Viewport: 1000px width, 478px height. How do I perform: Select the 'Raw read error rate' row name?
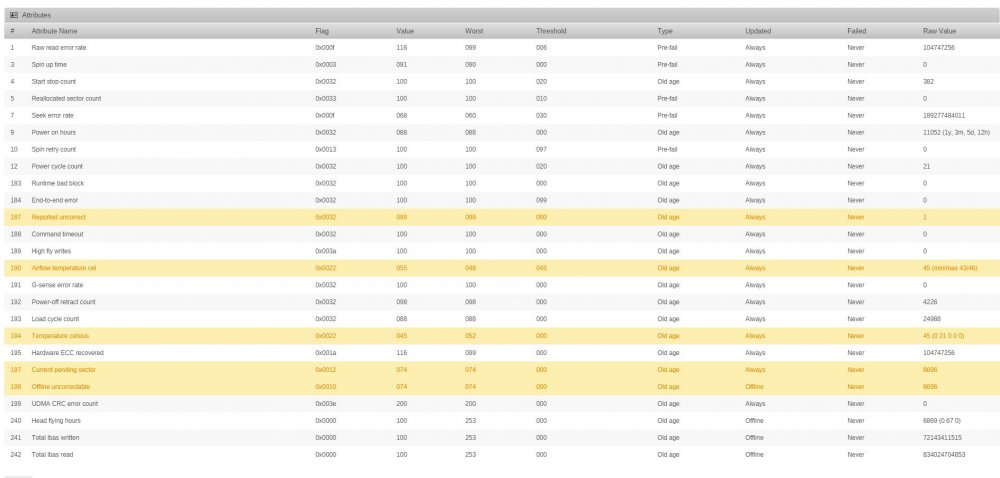coord(59,48)
